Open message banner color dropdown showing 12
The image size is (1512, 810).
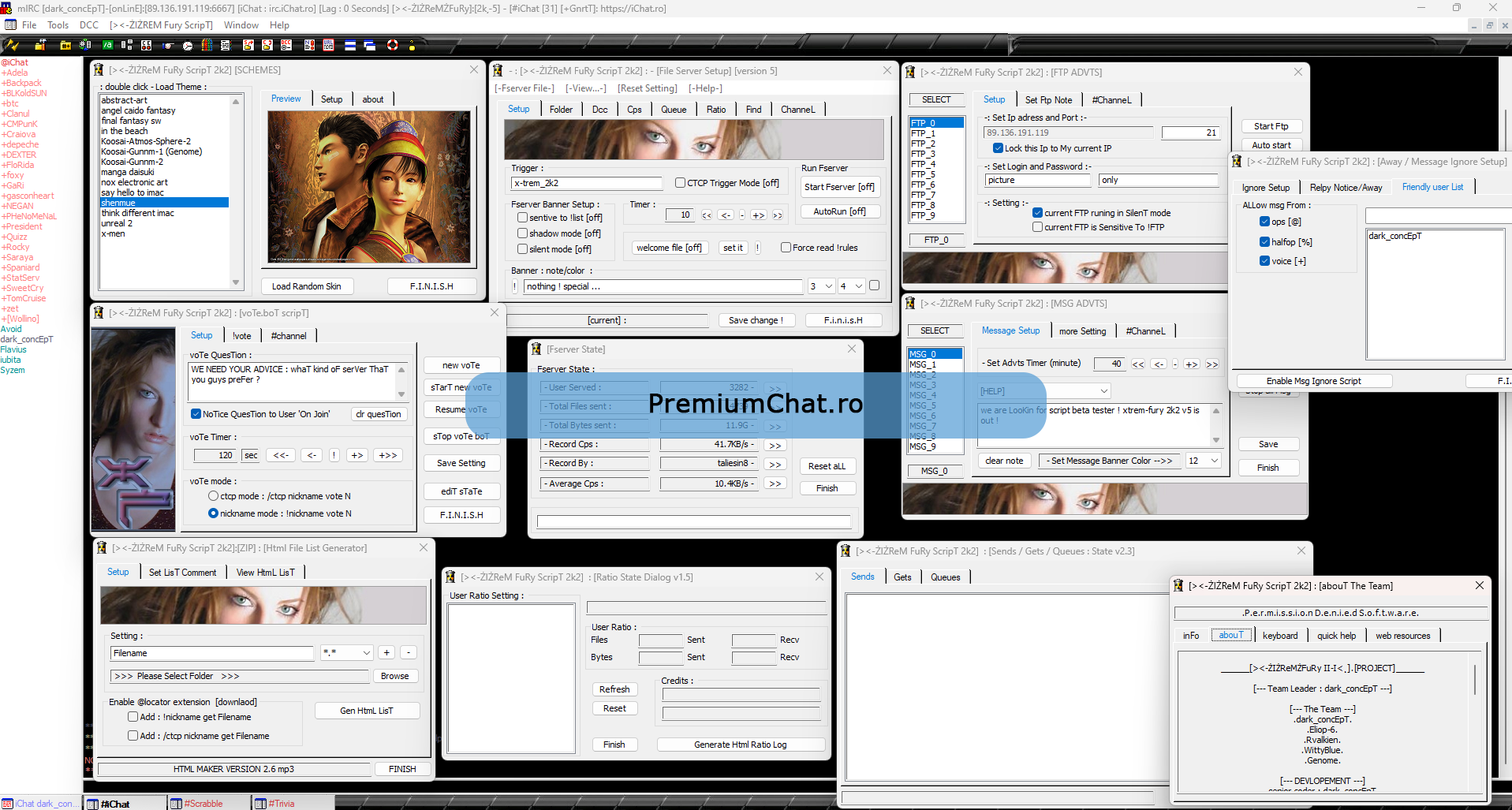pyautogui.click(x=1204, y=461)
